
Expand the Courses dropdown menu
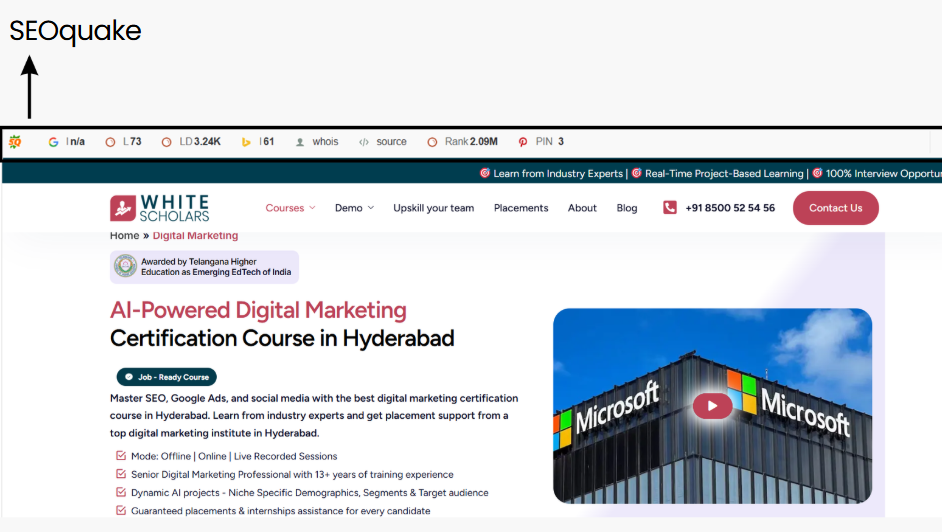pos(290,208)
